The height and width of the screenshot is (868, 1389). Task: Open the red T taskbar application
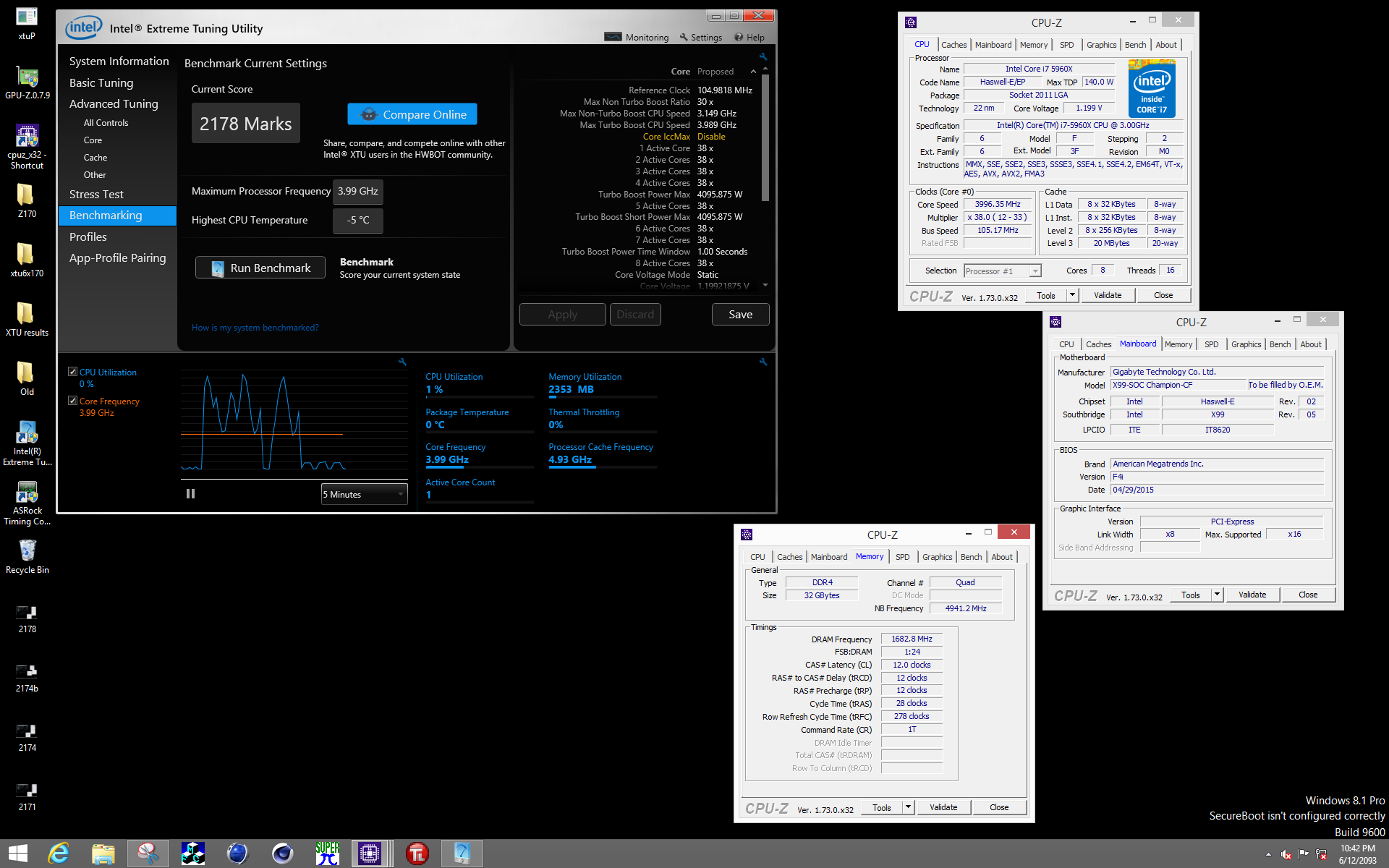pos(417,854)
